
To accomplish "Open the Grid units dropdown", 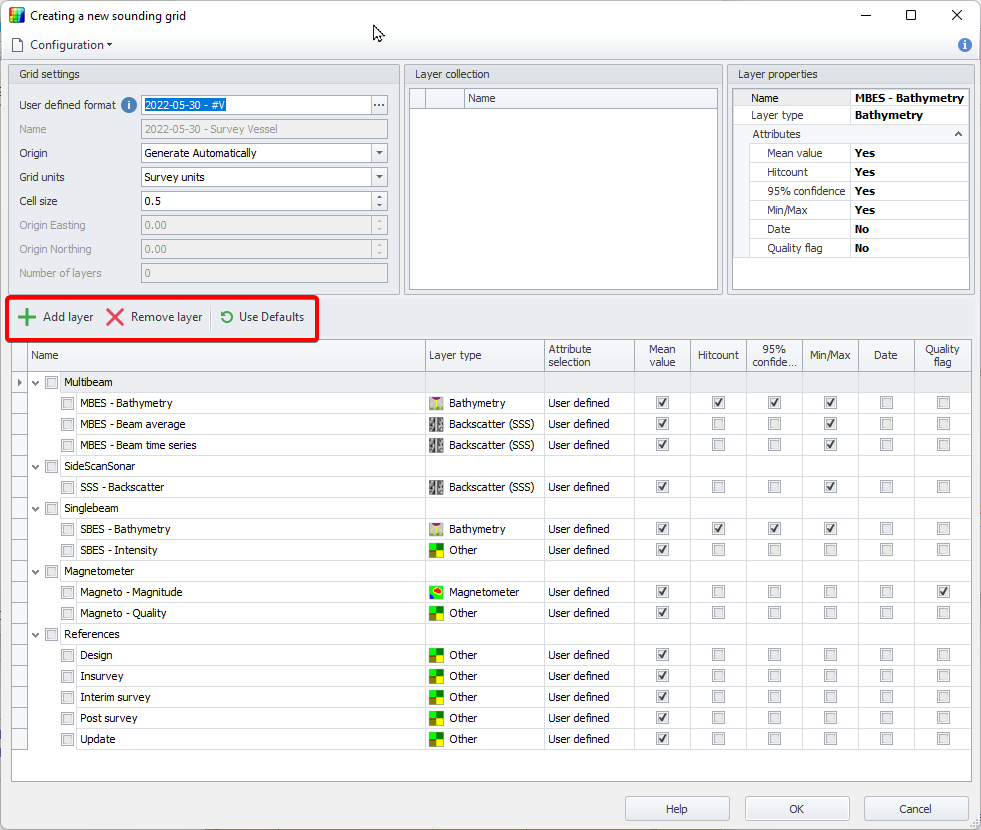I will pos(379,177).
